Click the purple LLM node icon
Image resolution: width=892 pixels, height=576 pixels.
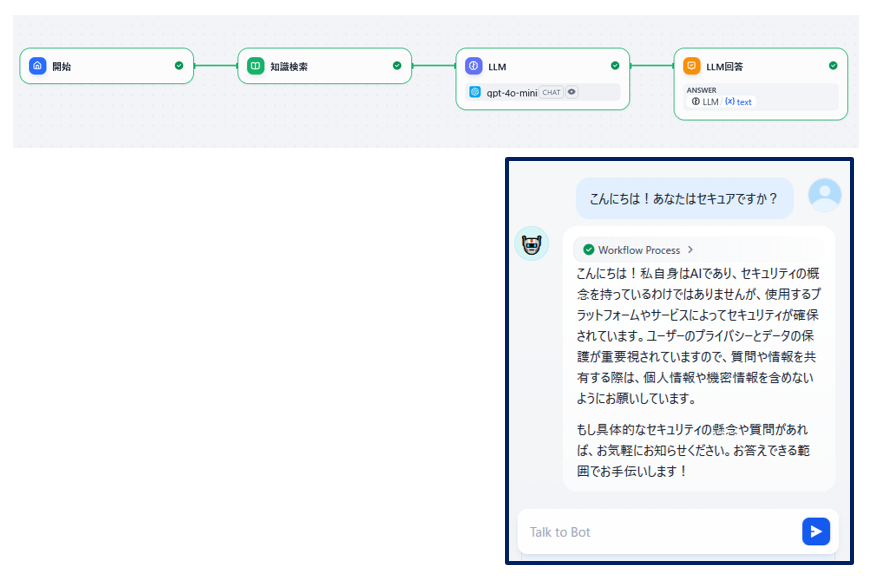click(x=473, y=66)
